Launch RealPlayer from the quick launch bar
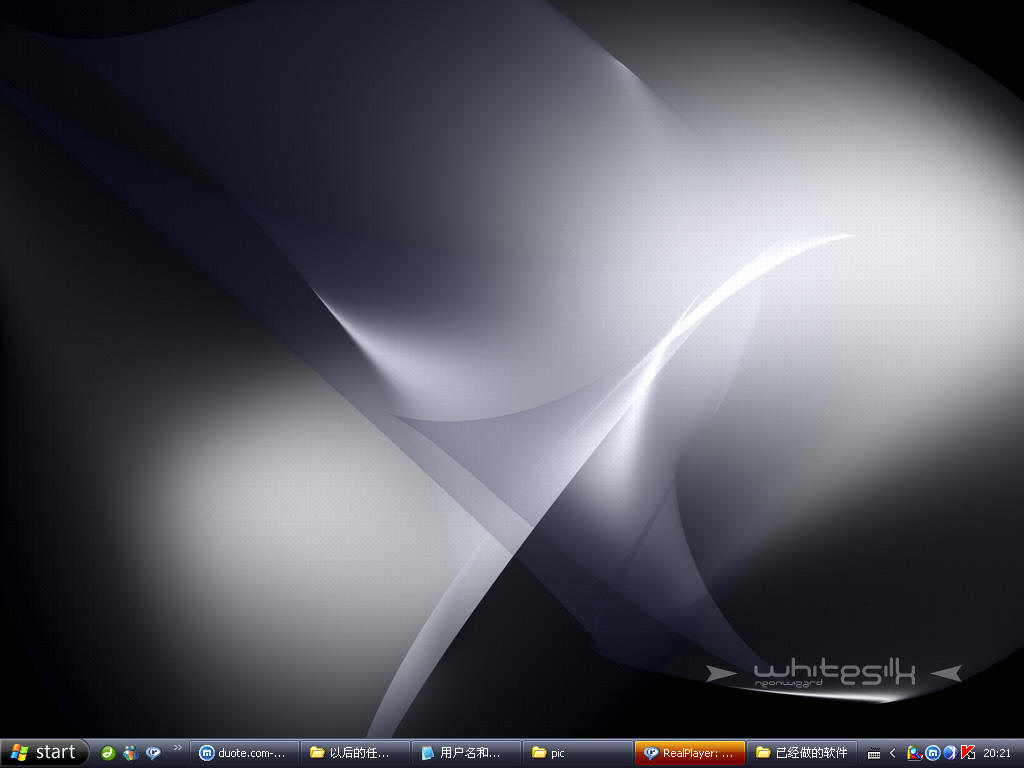Image resolution: width=1024 pixels, height=768 pixels. pos(153,753)
